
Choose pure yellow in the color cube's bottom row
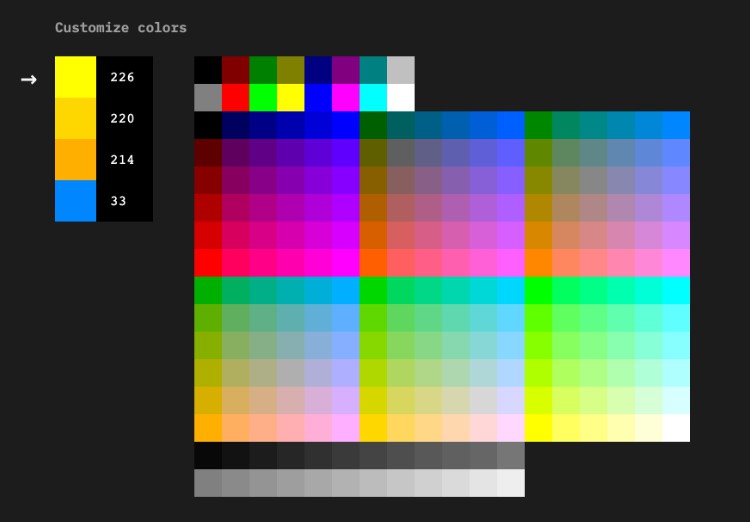pos(539,428)
